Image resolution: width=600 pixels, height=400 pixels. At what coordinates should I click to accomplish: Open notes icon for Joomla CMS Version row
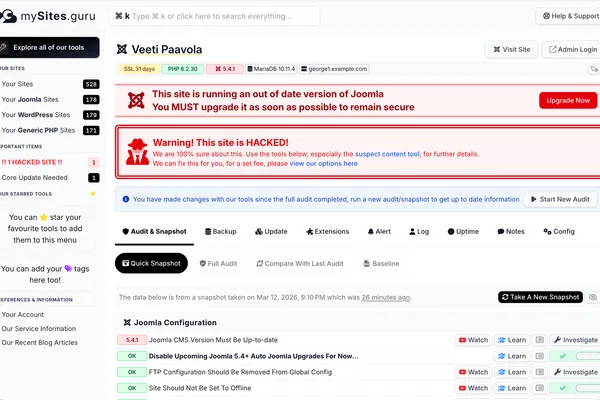point(540,340)
